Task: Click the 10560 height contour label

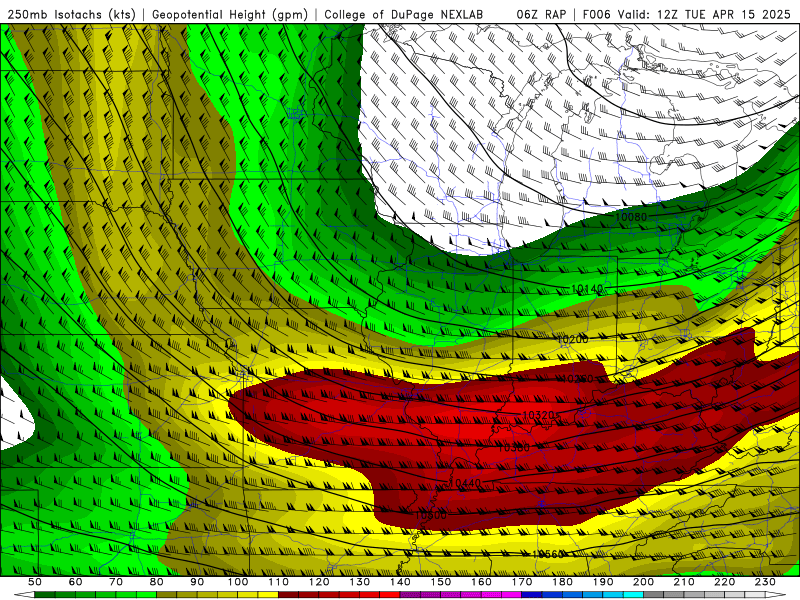Action: (547, 554)
